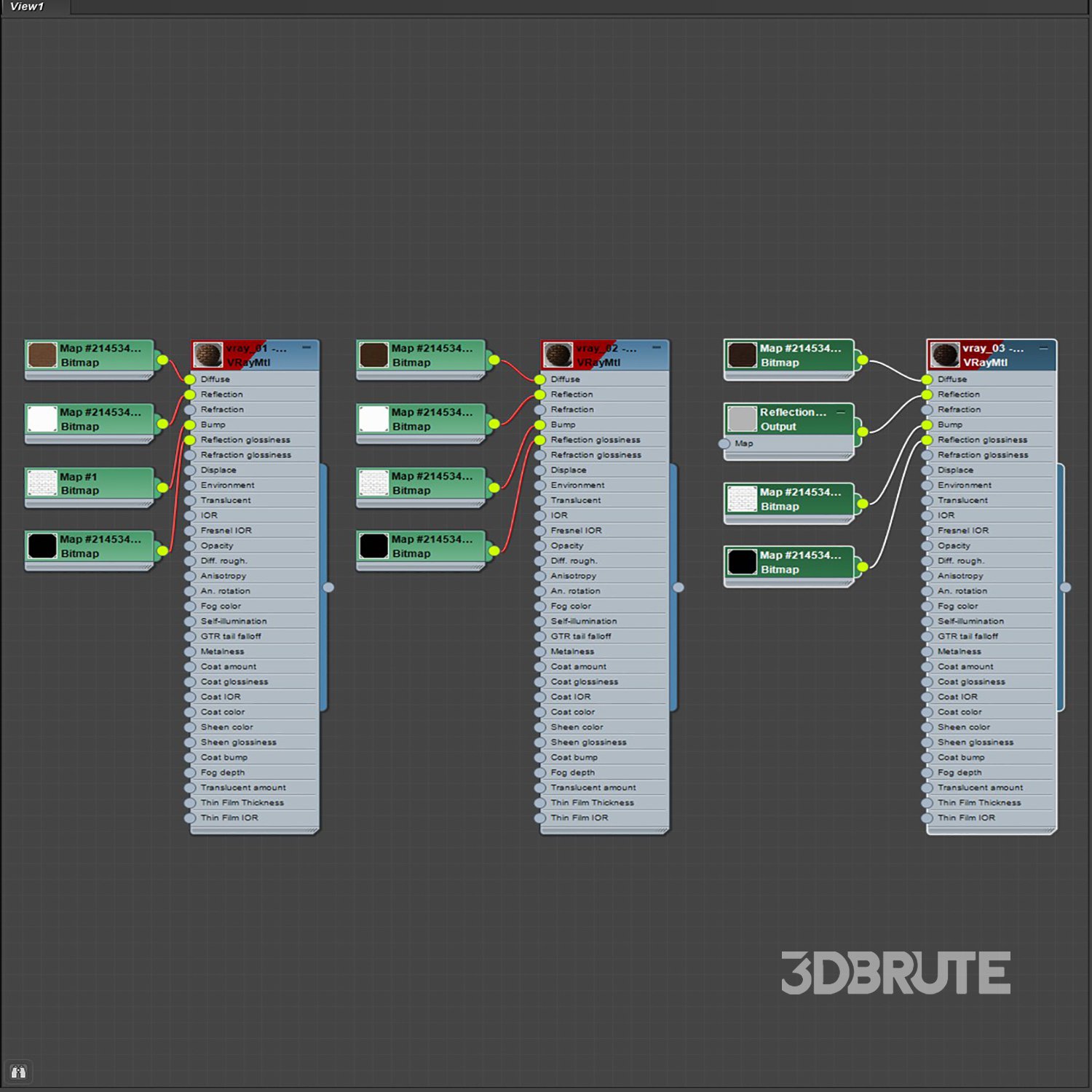Click the vray_02 material preview sphere

click(x=558, y=355)
